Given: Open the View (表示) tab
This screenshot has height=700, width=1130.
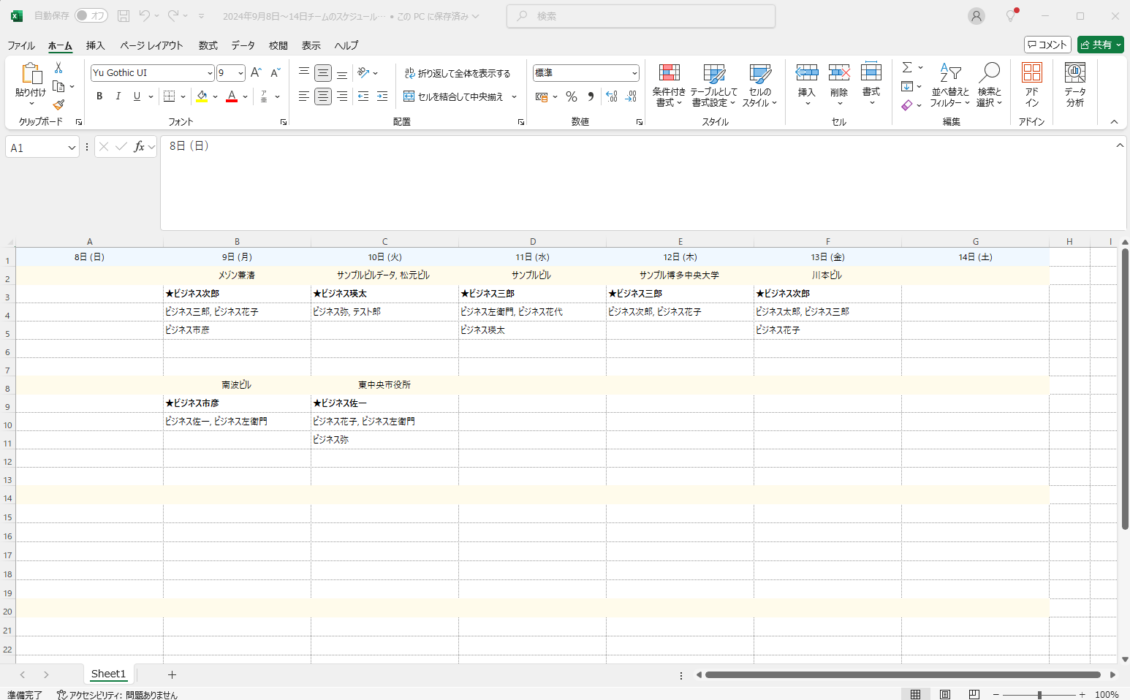Looking at the screenshot, I should [x=311, y=45].
